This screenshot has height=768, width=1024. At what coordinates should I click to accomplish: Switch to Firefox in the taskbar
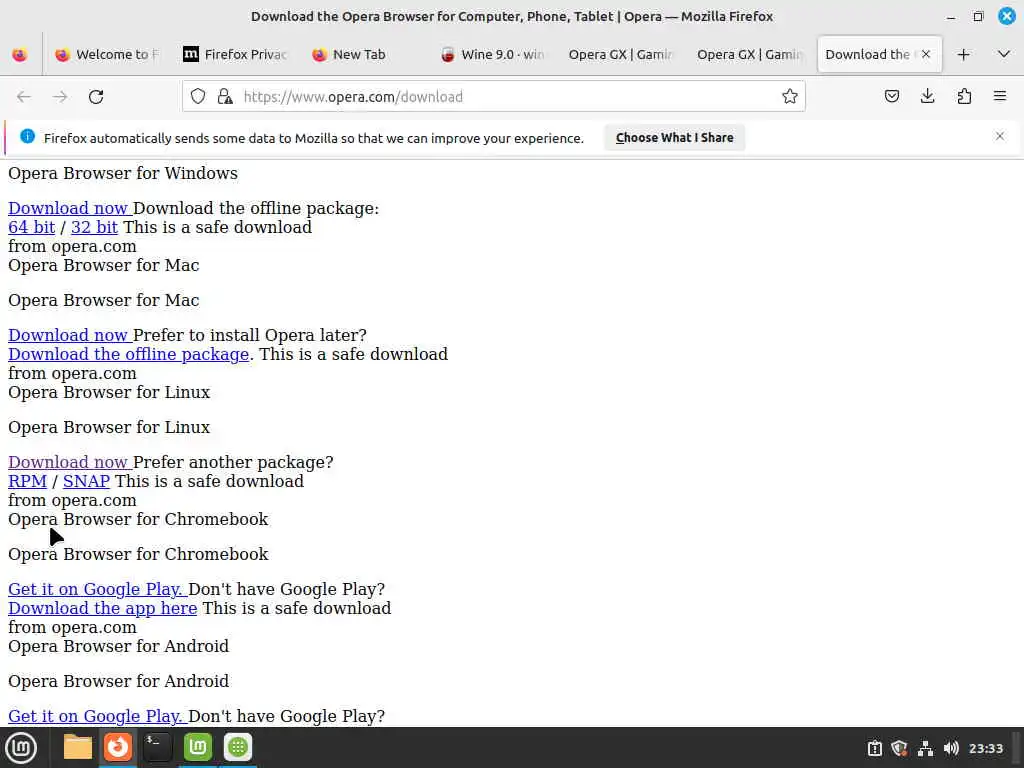[118, 747]
